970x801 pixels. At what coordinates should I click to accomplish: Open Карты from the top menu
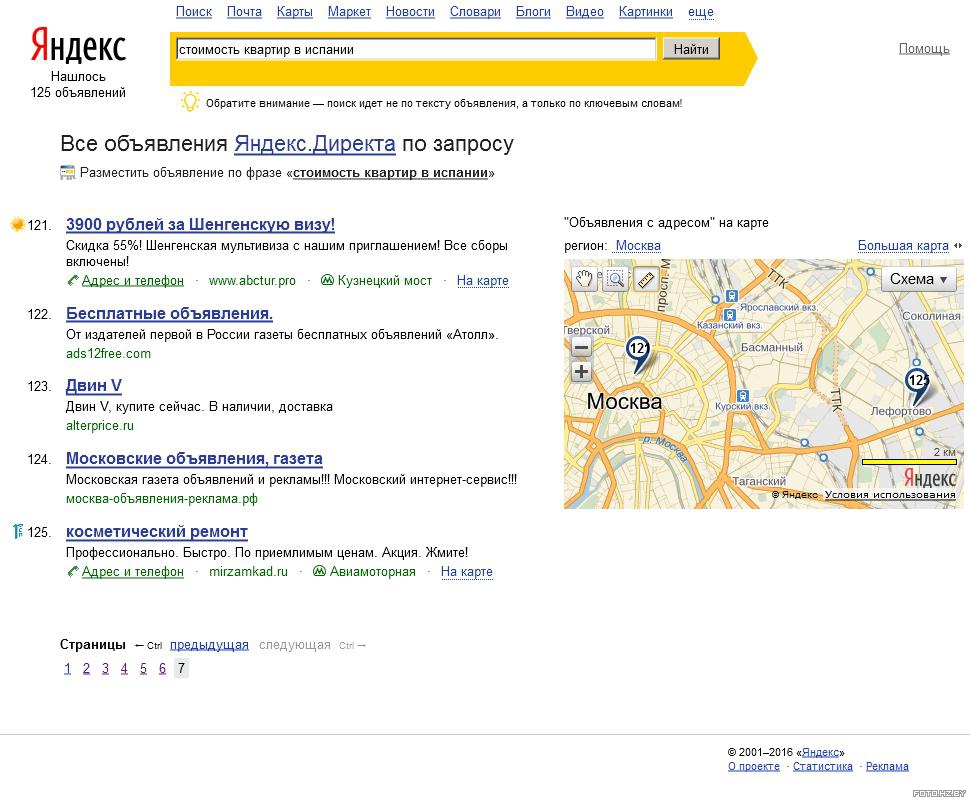point(294,12)
